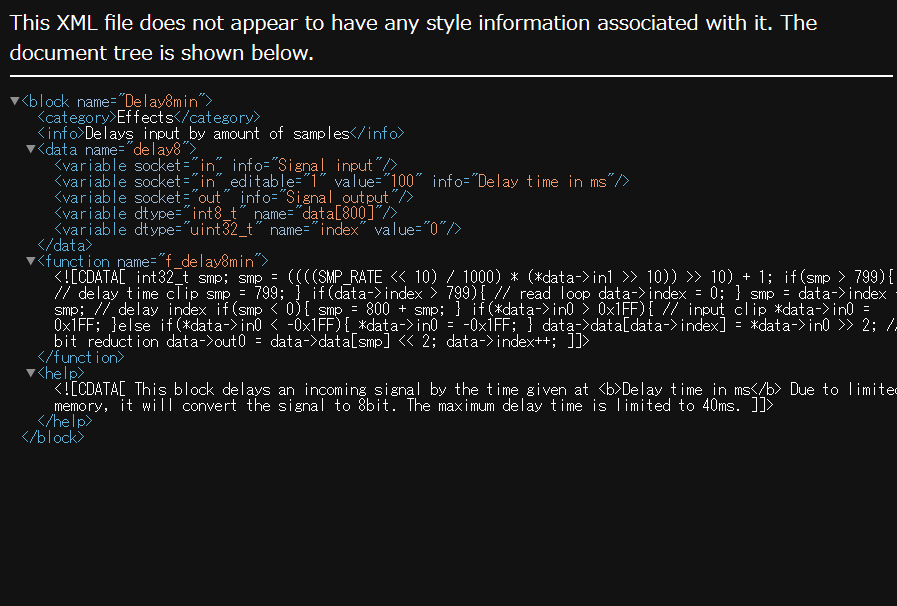Viewport: 897px width, 606px height.
Task: Click the closing </data> tag
Action: [x=65, y=245]
